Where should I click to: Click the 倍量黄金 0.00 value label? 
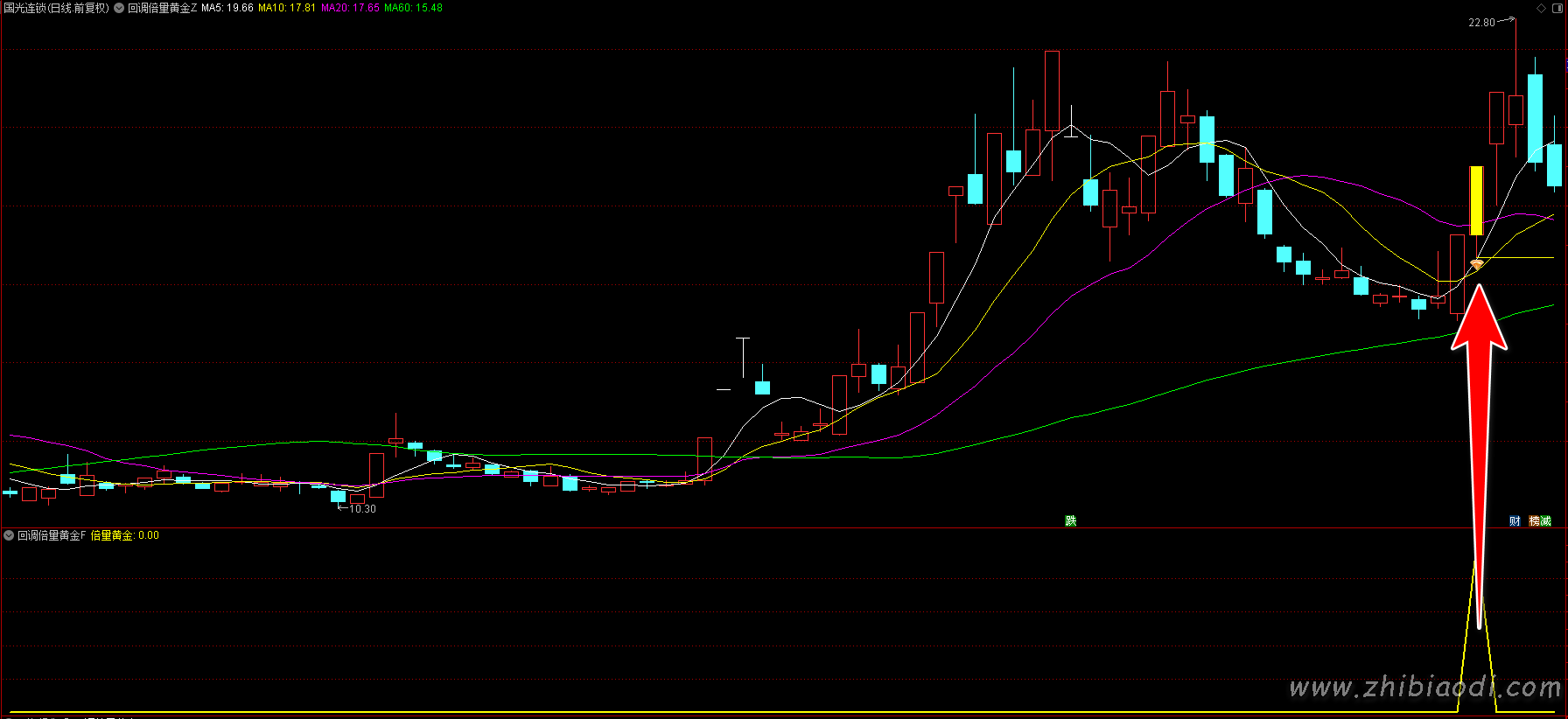pyautogui.click(x=125, y=535)
